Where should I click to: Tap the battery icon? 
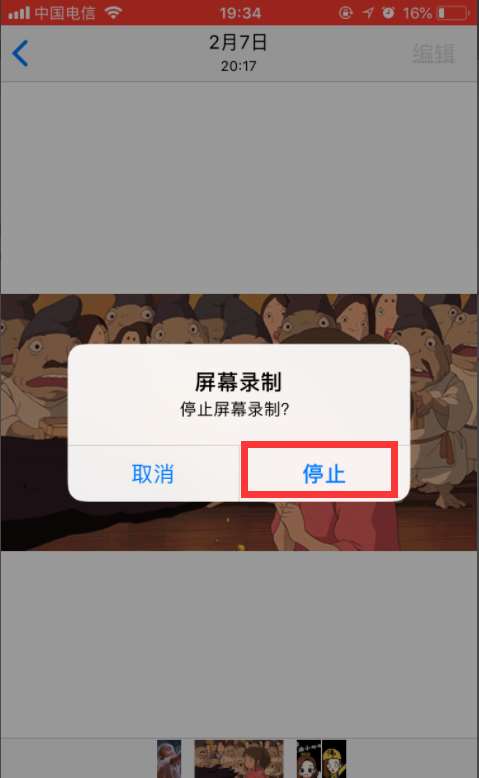[x=453, y=13]
